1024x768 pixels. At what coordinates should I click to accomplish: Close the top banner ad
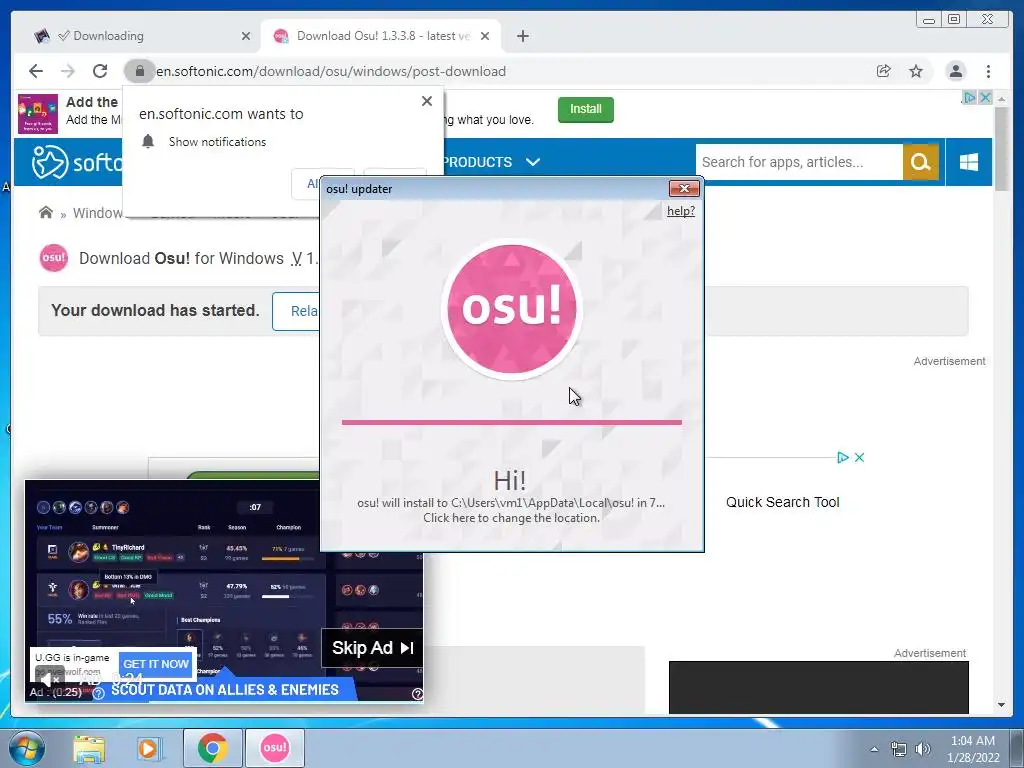(985, 97)
